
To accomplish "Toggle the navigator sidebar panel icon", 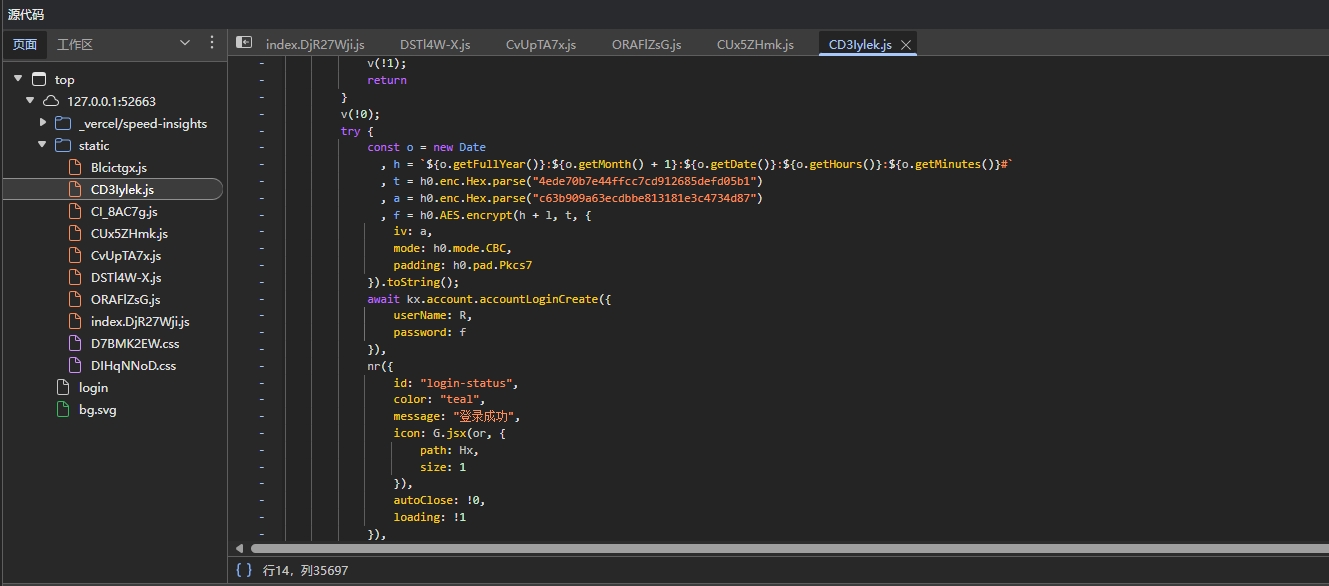I will click(243, 43).
